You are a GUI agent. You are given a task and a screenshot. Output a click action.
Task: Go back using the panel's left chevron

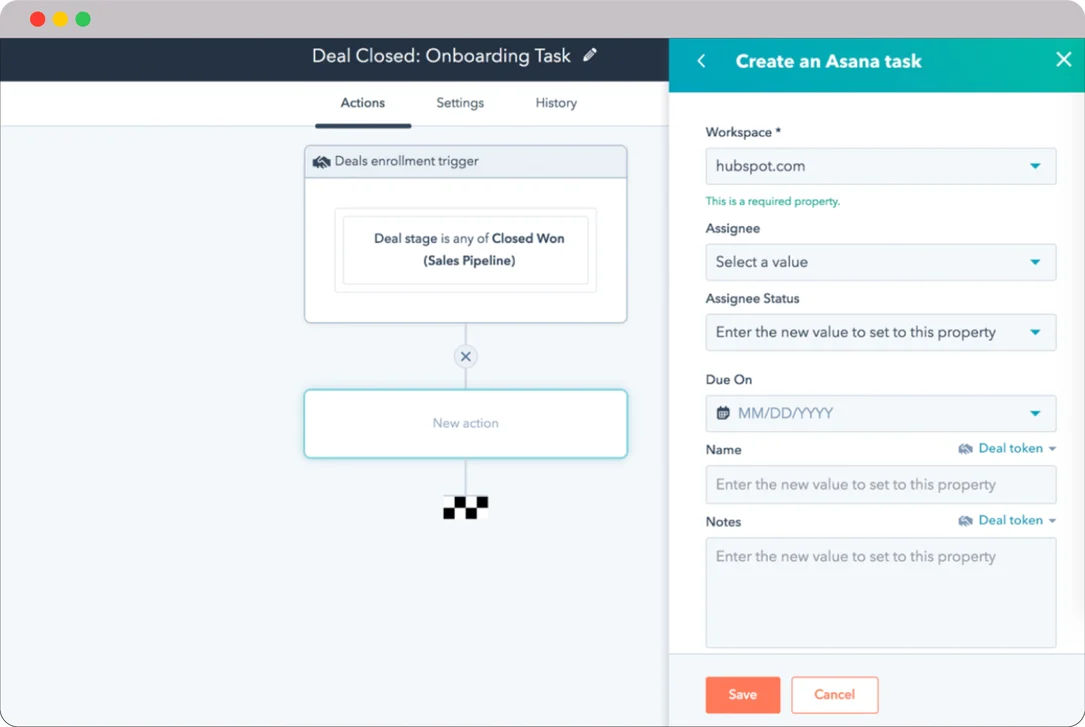[701, 61]
